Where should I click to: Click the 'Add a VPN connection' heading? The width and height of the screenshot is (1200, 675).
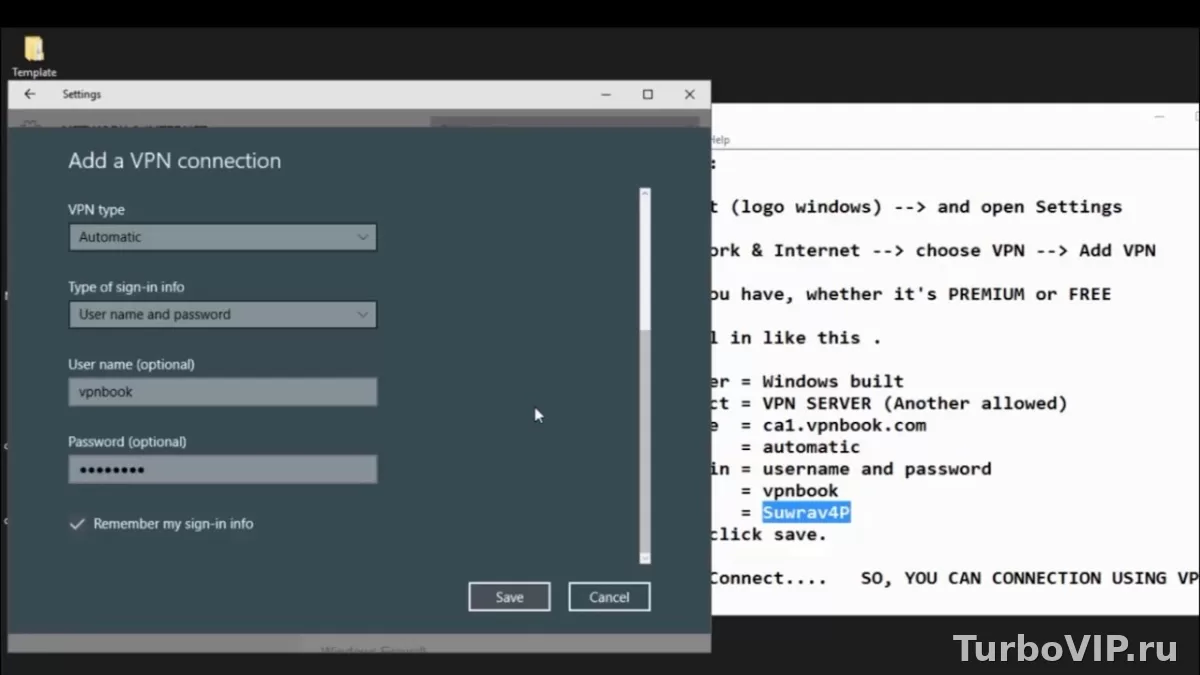pos(175,160)
